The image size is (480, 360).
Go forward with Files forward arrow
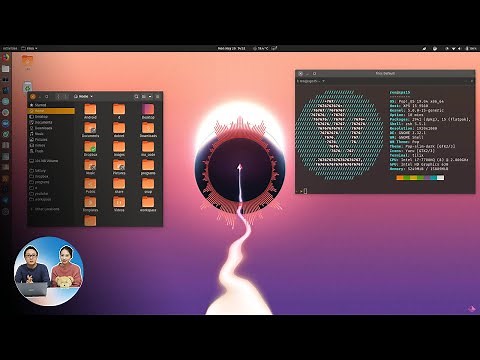tap(65, 96)
